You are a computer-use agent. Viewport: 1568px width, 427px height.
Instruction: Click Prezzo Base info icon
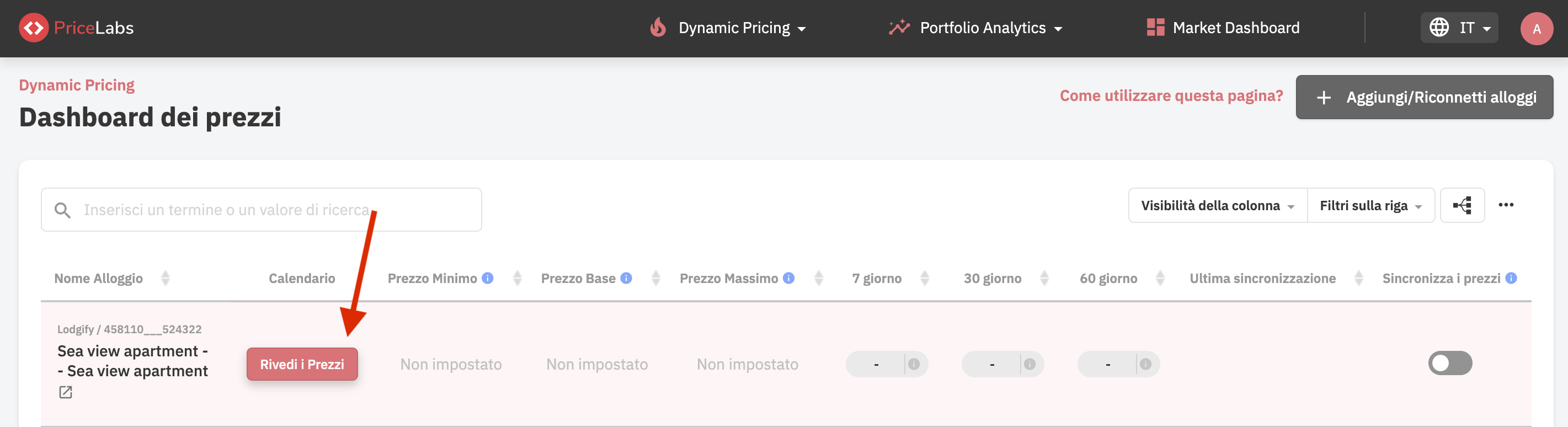pos(626,278)
